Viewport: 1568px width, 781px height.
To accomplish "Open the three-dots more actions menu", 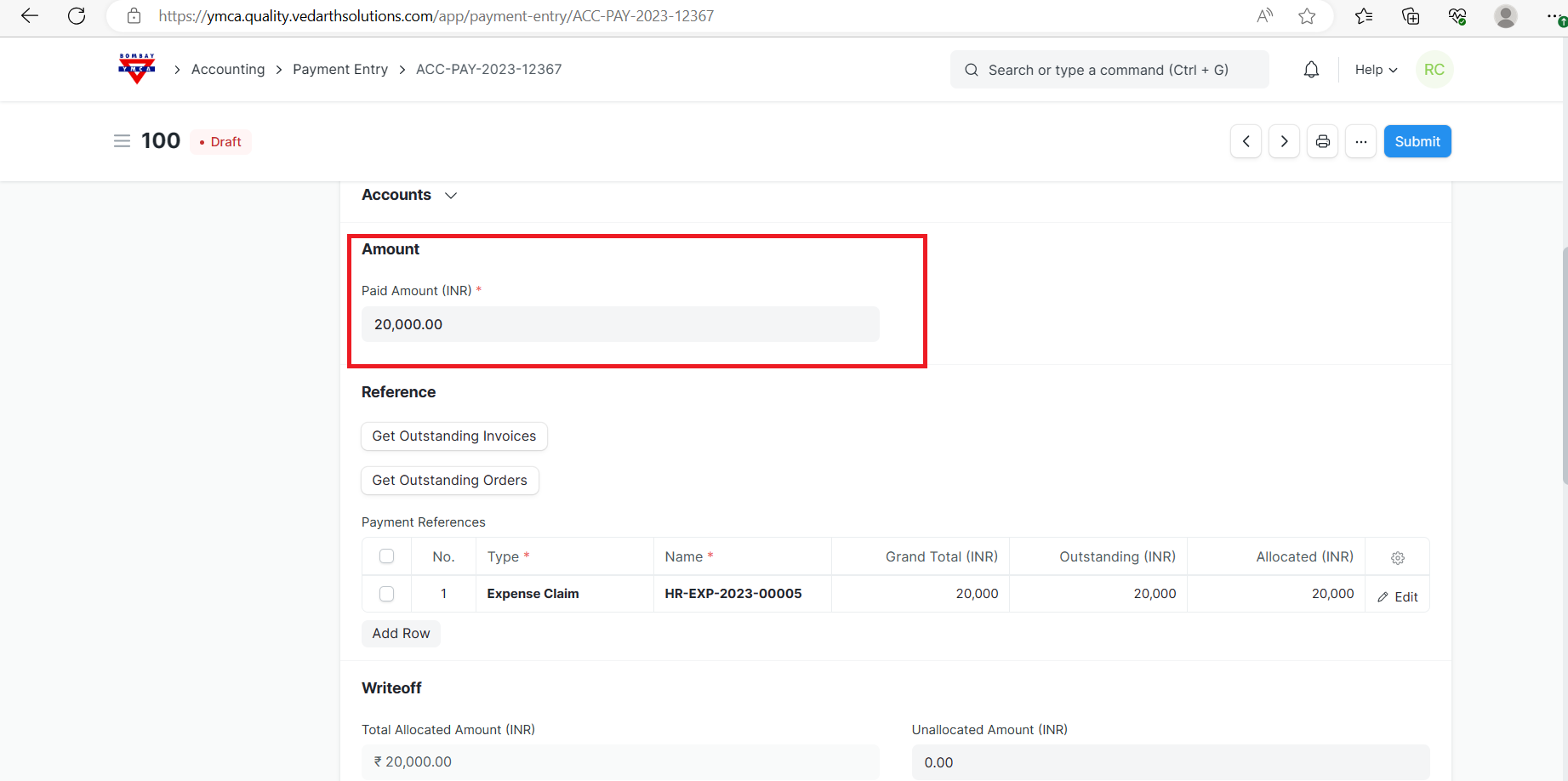I will point(1360,141).
